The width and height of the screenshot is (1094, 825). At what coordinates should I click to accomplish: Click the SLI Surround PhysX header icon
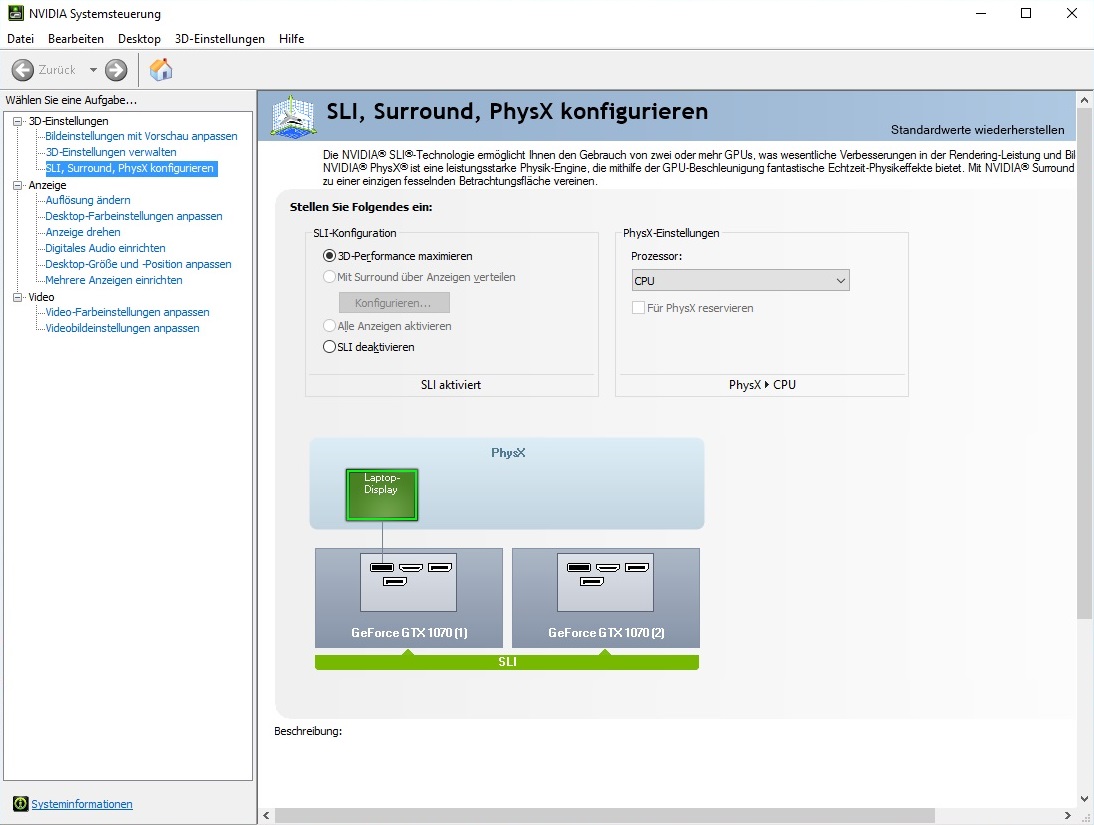click(294, 116)
